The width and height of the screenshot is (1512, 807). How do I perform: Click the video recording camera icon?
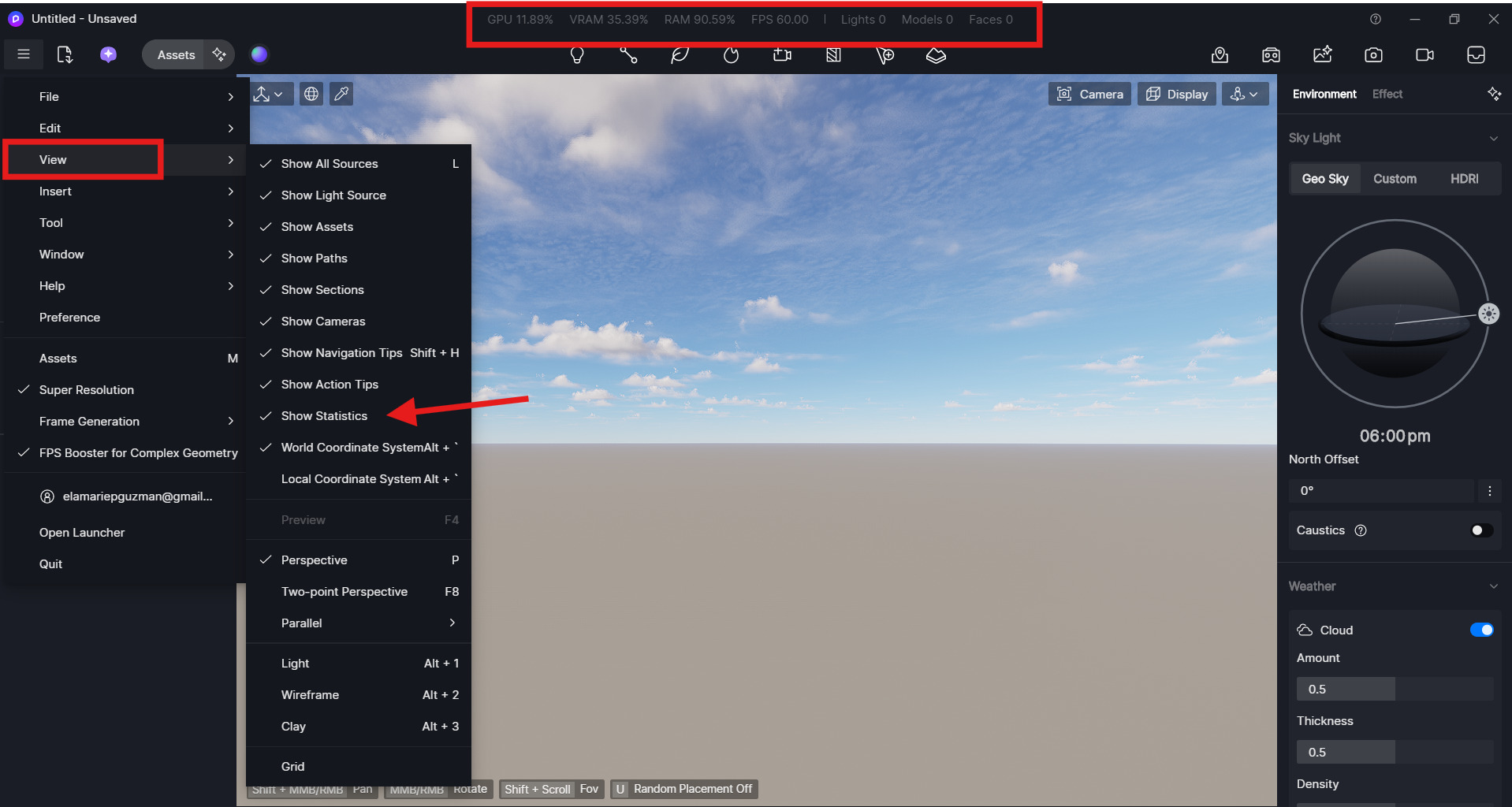1424,54
